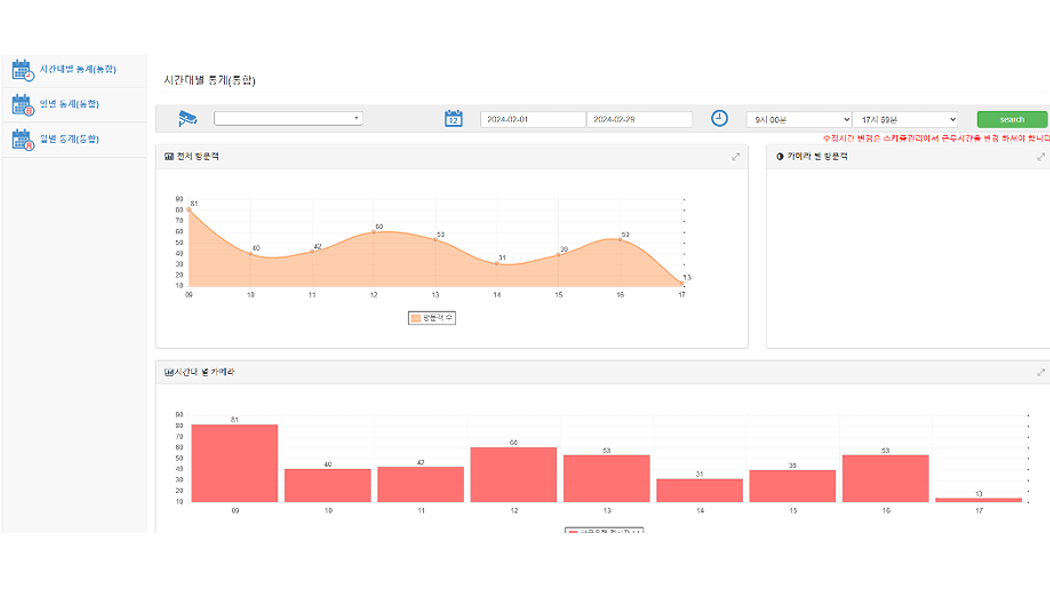This screenshot has width=1050, height=591.
Task: Click the hourly statistics calendar-clock sidebar icon
Action: click(x=22, y=70)
